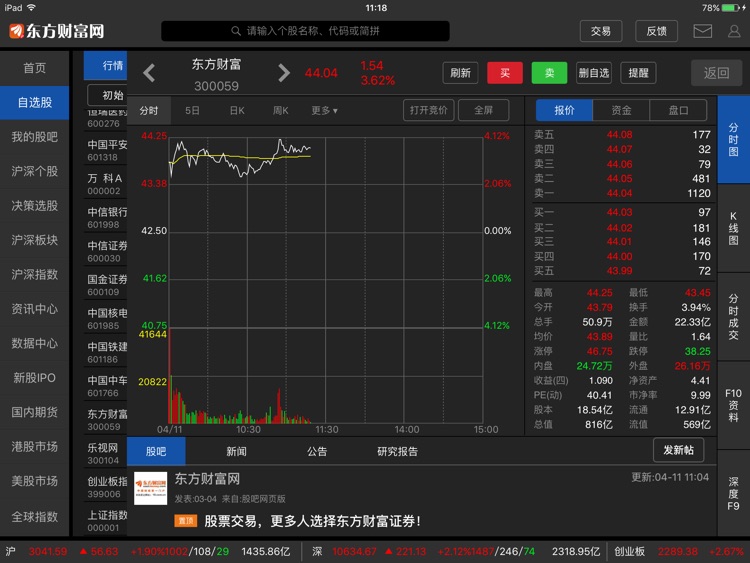Open 港股市场 in left menu
Screen dimensions: 750x563
(x=34, y=447)
